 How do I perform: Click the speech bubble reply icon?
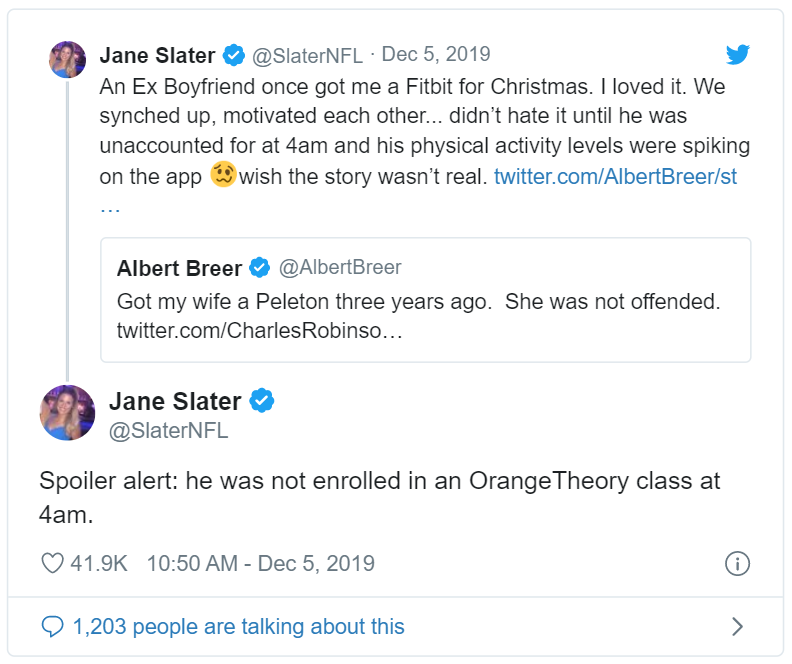pyautogui.click(x=52, y=627)
